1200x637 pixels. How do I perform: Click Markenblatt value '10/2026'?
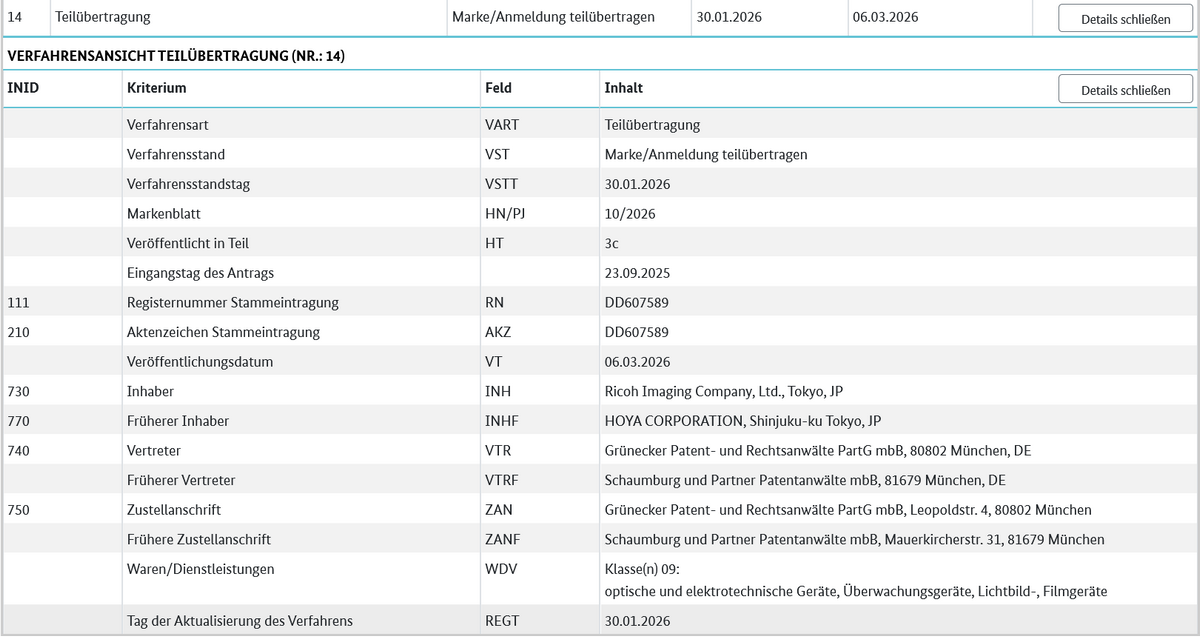coord(630,214)
